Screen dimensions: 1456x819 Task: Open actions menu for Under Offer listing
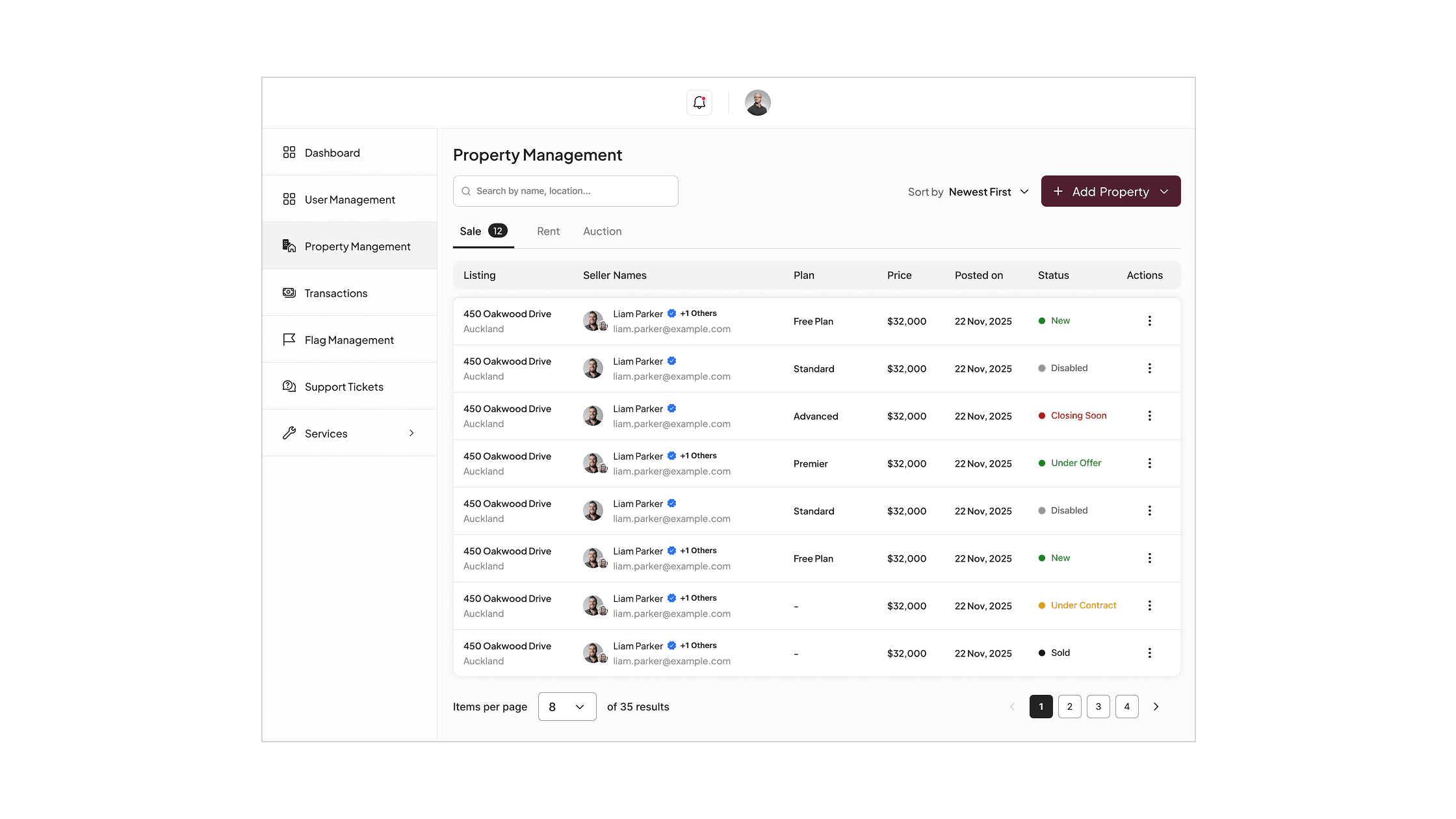(x=1149, y=463)
